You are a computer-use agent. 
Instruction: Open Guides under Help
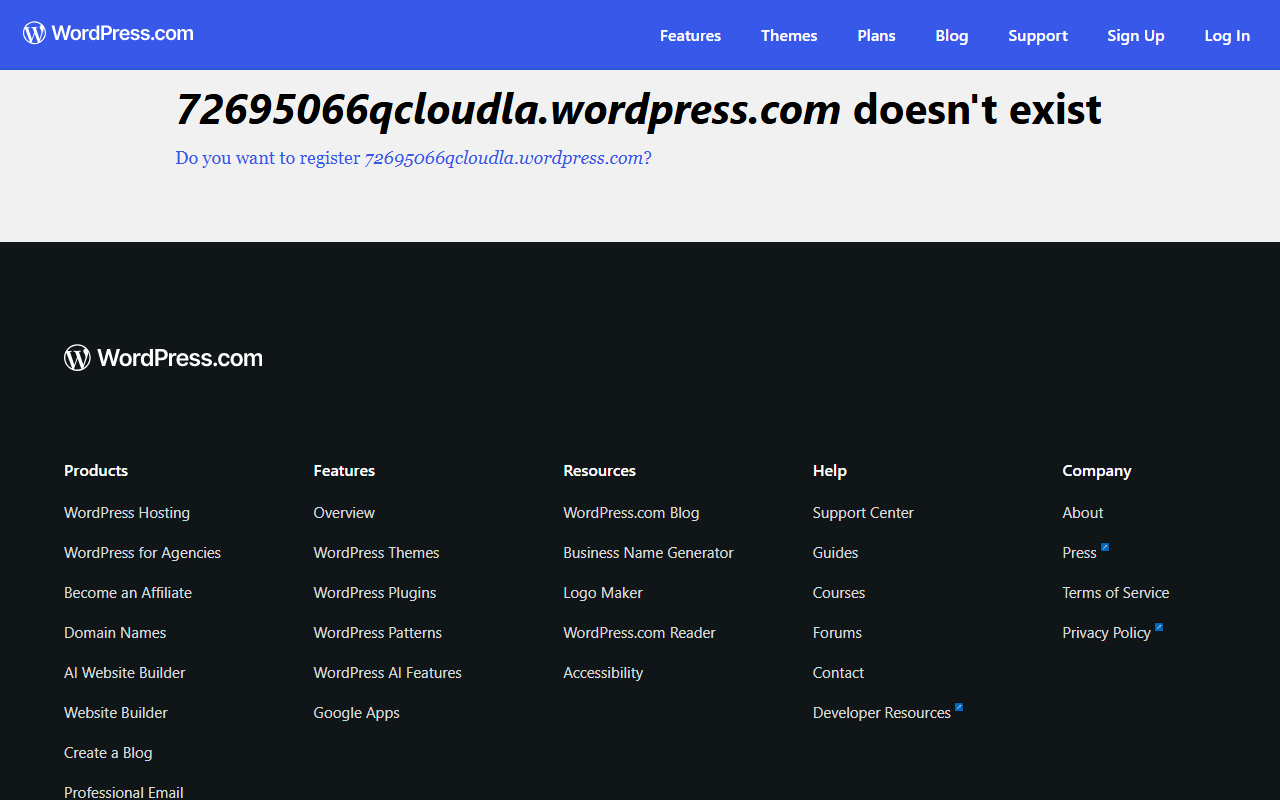(835, 553)
